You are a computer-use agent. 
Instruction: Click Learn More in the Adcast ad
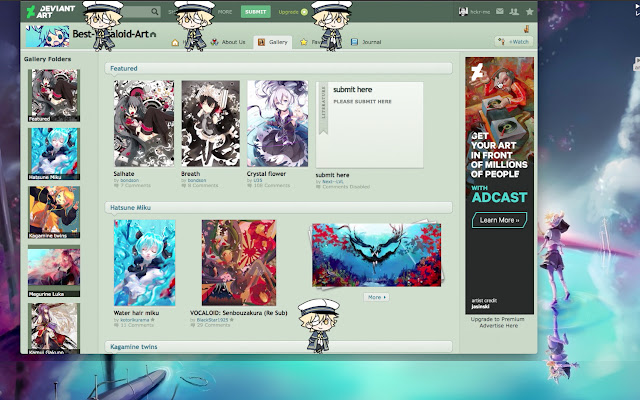click(x=500, y=220)
